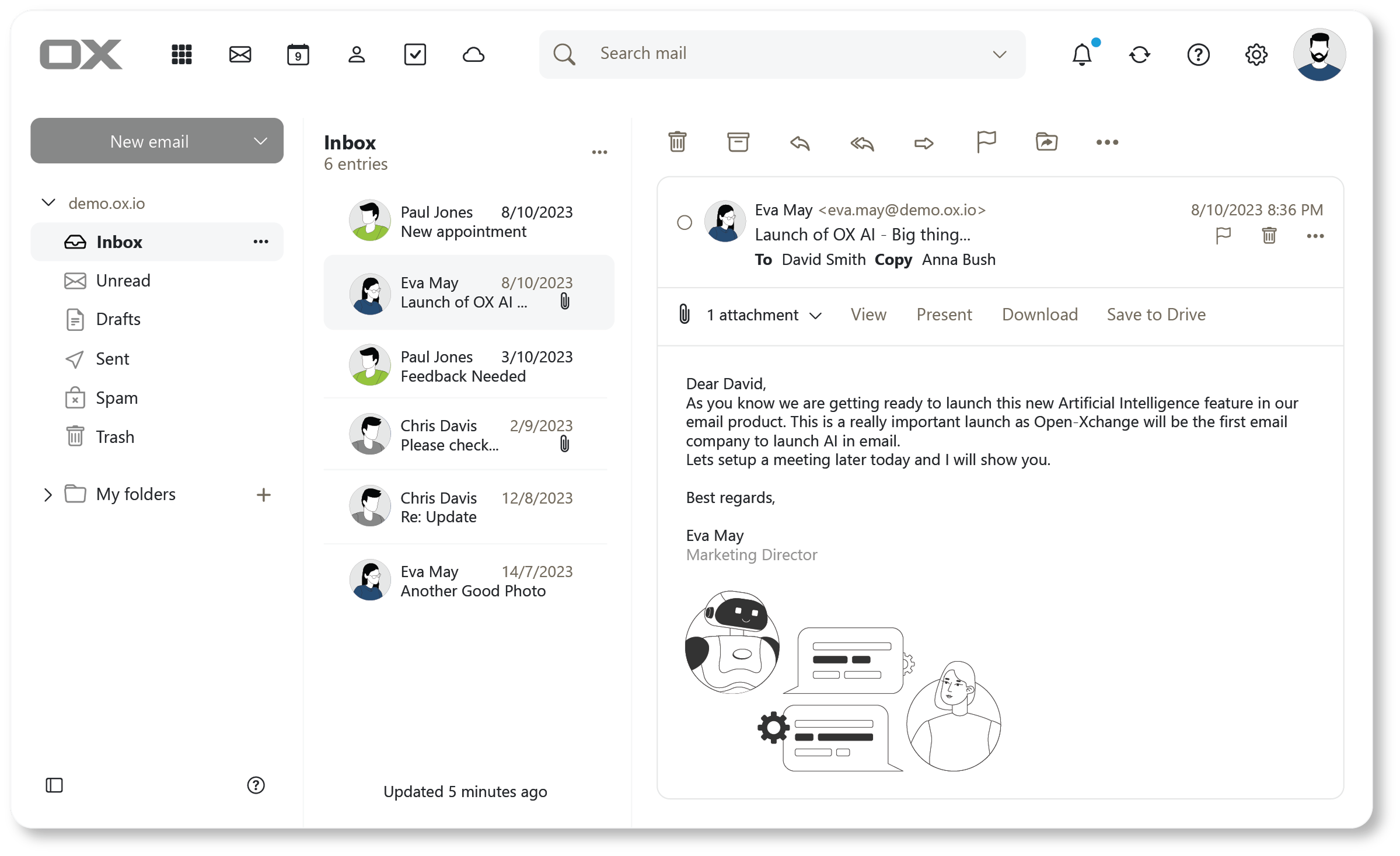Click copy recipient Anna Bush
Screen dimensions: 1400x856
(959, 260)
